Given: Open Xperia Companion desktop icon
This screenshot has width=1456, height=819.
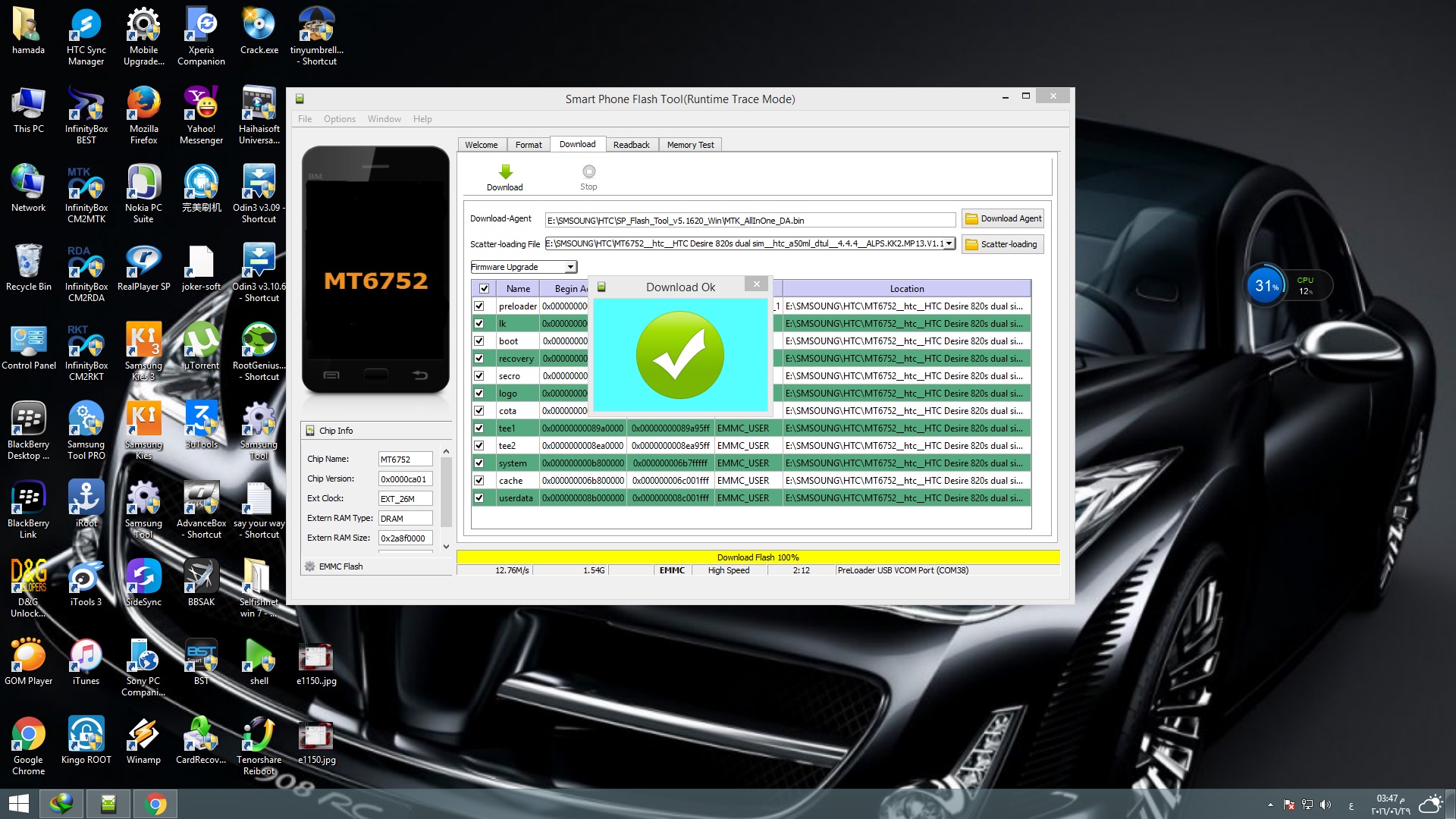Looking at the screenshot, I should pos(201,37).
